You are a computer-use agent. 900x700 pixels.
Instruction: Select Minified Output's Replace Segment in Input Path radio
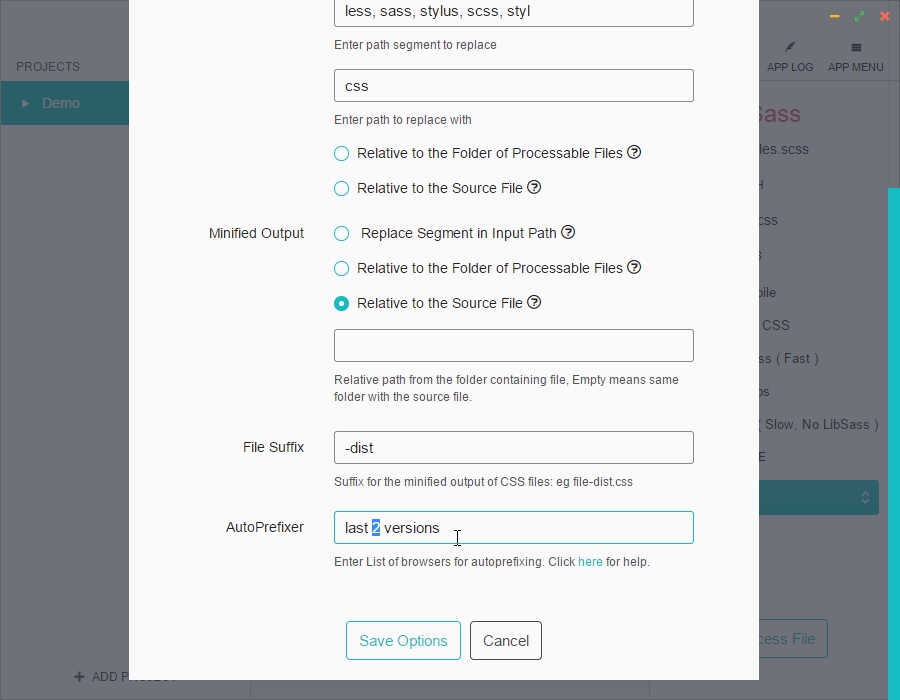point(342,233)
